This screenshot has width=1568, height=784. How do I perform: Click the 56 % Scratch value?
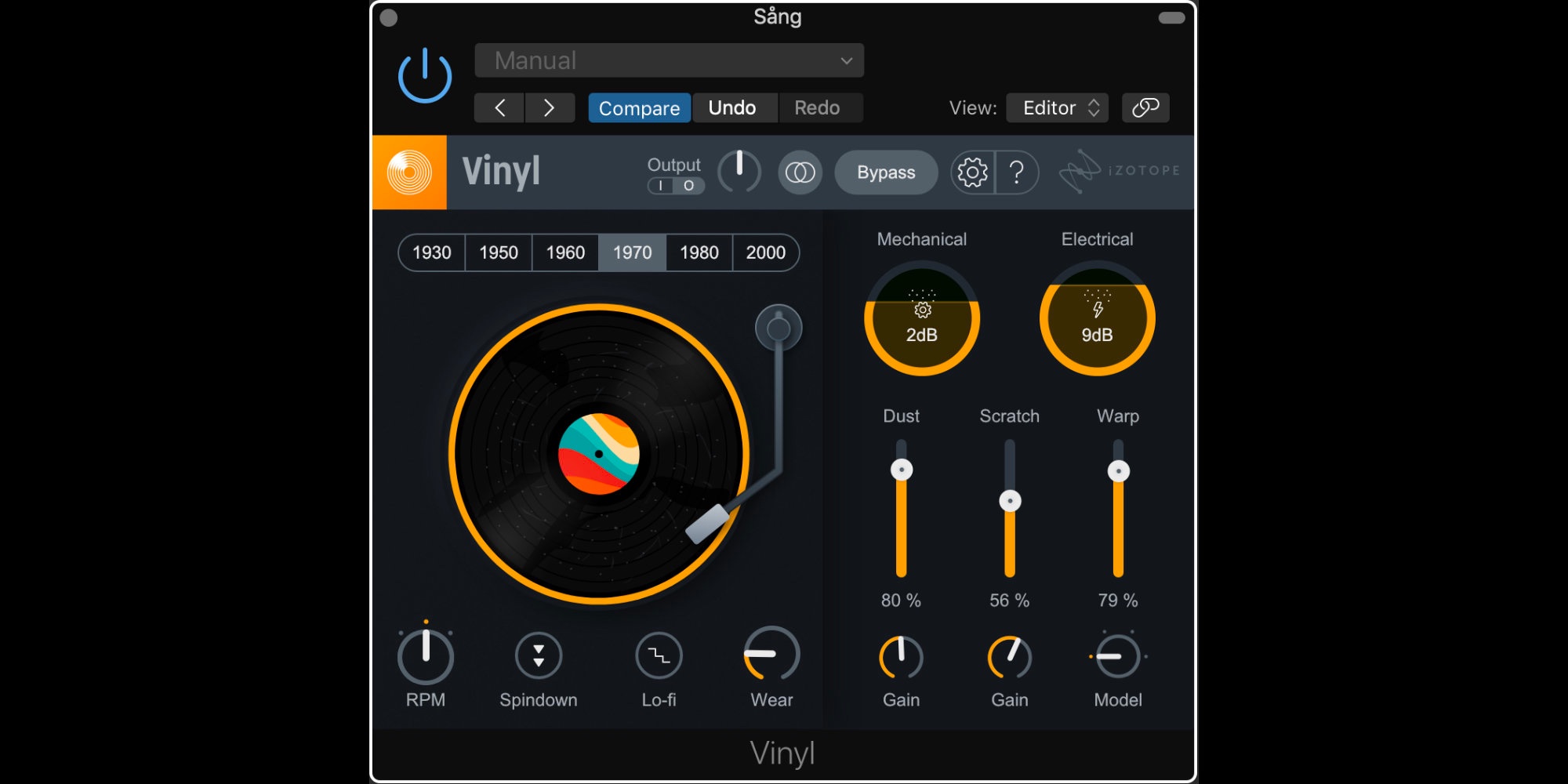pyautogui.click(x=1009, y=601)
